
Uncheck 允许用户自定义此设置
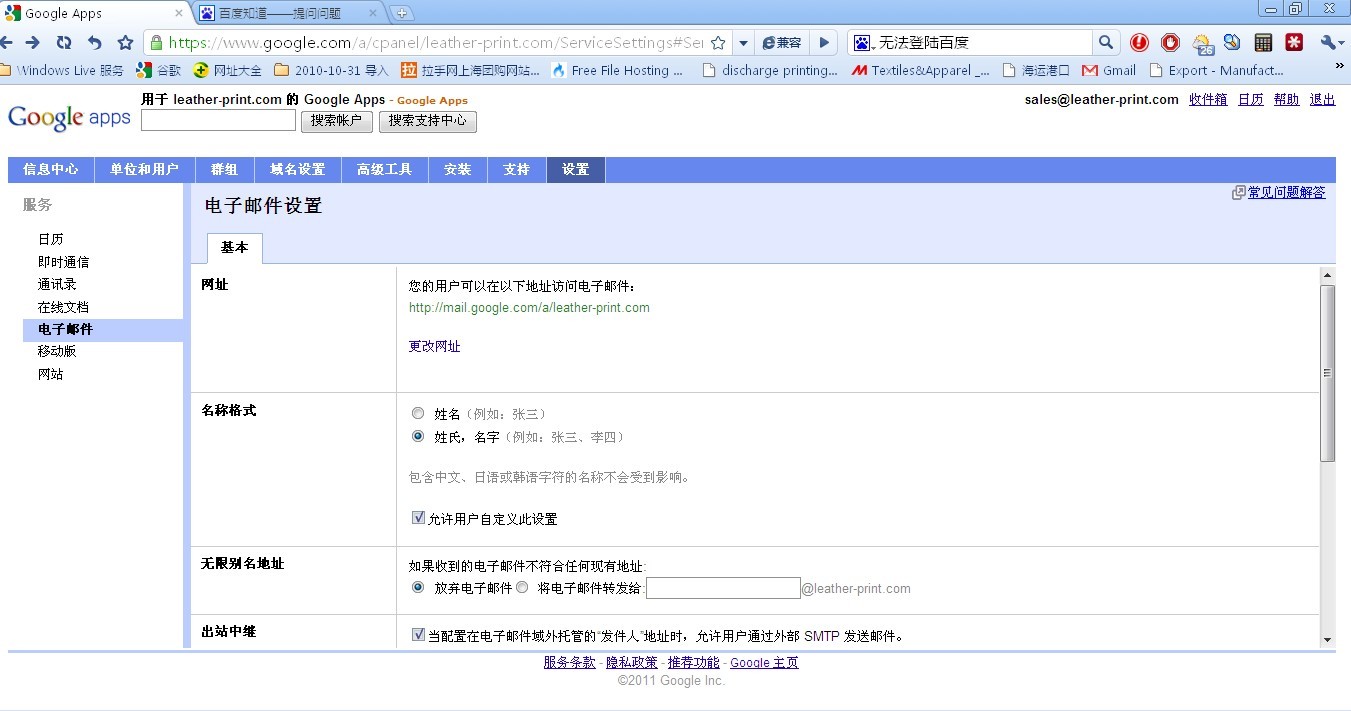(x=418, y=518)
